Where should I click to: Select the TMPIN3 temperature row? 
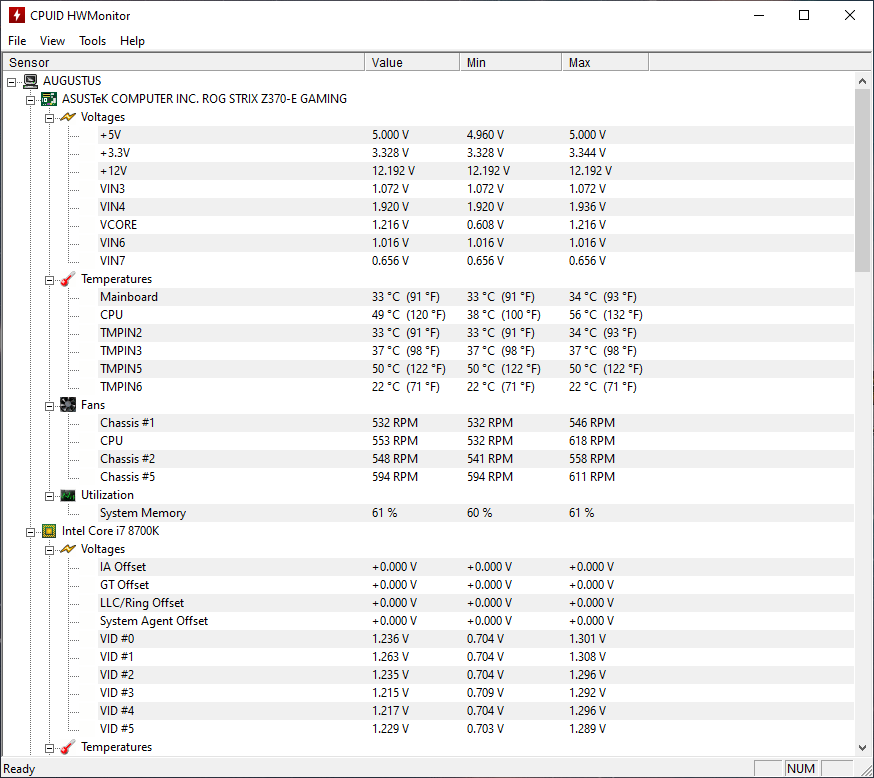tap(476, 351)
